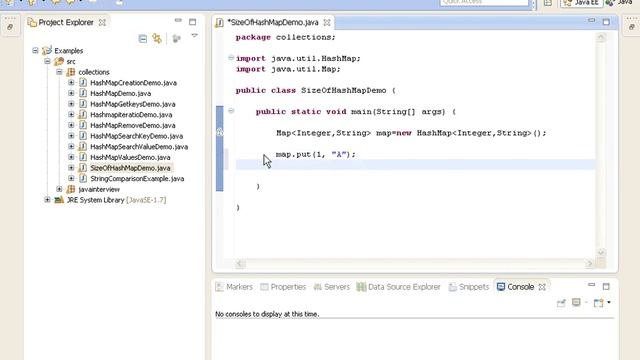Open the Data Source Explorer tab
The width and height of the screenshot is (640, 360).
click(398, 287)
